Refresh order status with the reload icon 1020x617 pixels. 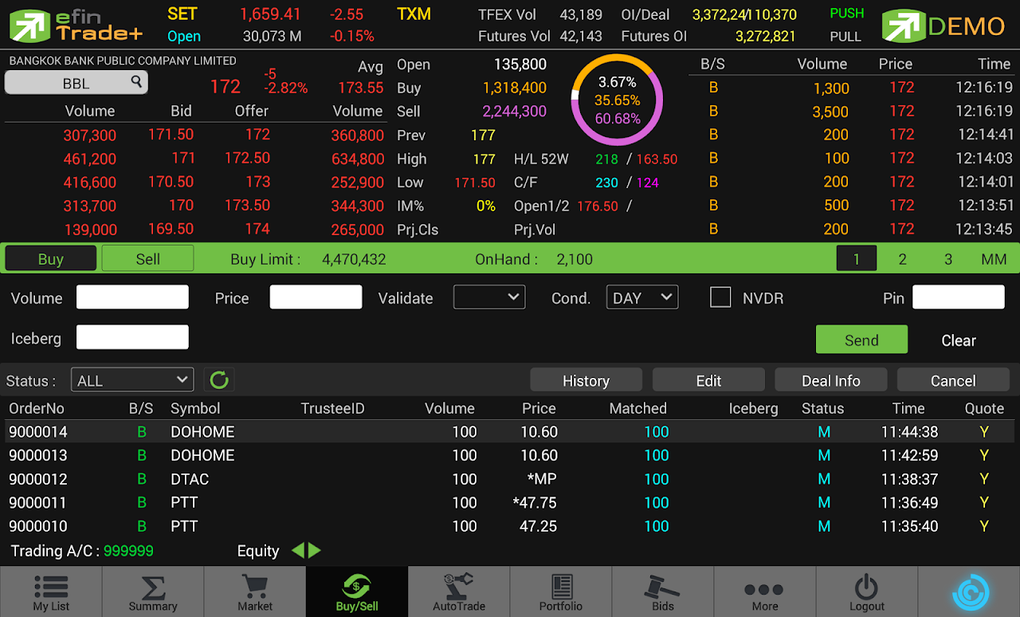coord(217,379)
